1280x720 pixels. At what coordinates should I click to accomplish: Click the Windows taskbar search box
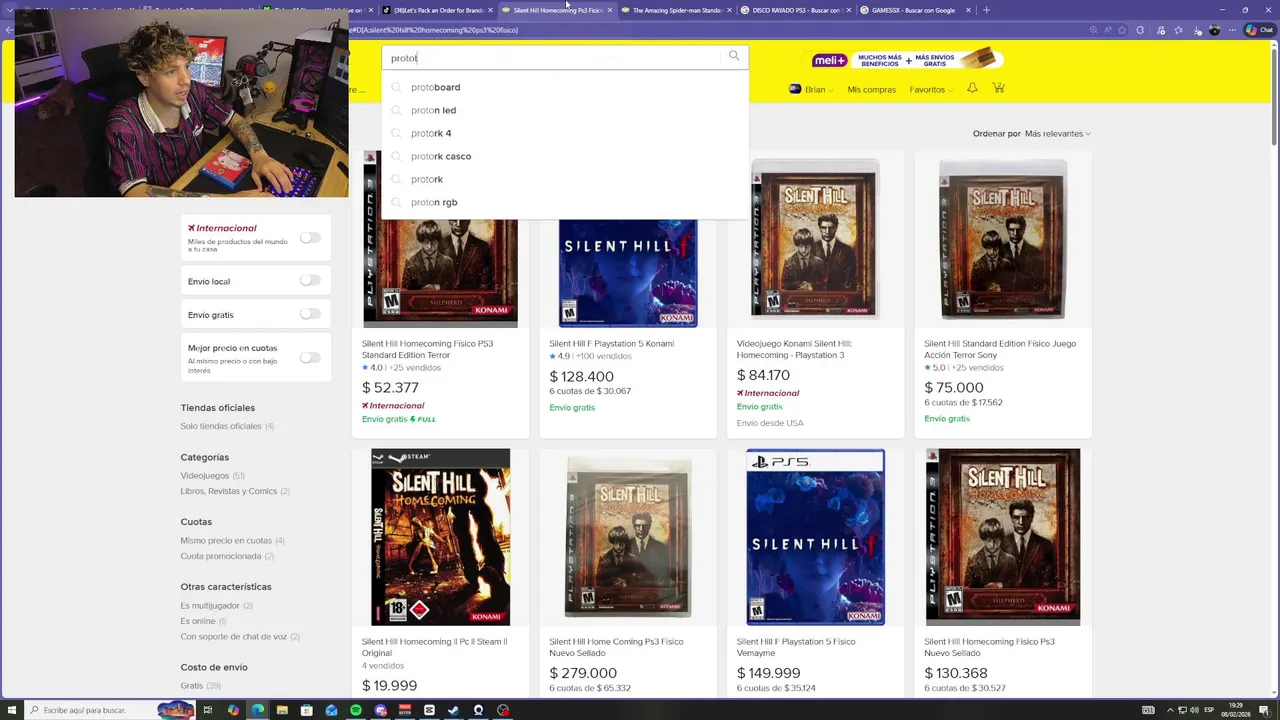pos(110,710)
